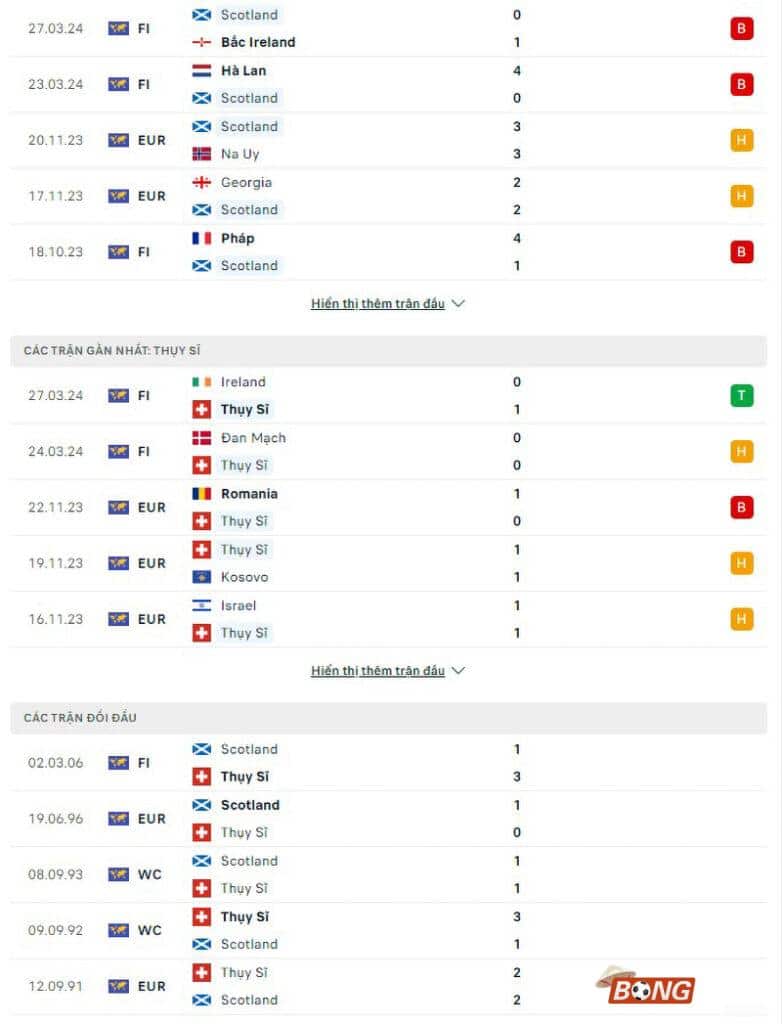Open the 02.03.06 head-to-head match row
The height and width of the screenshot is (1024, 782).
[x=390, y=762]
